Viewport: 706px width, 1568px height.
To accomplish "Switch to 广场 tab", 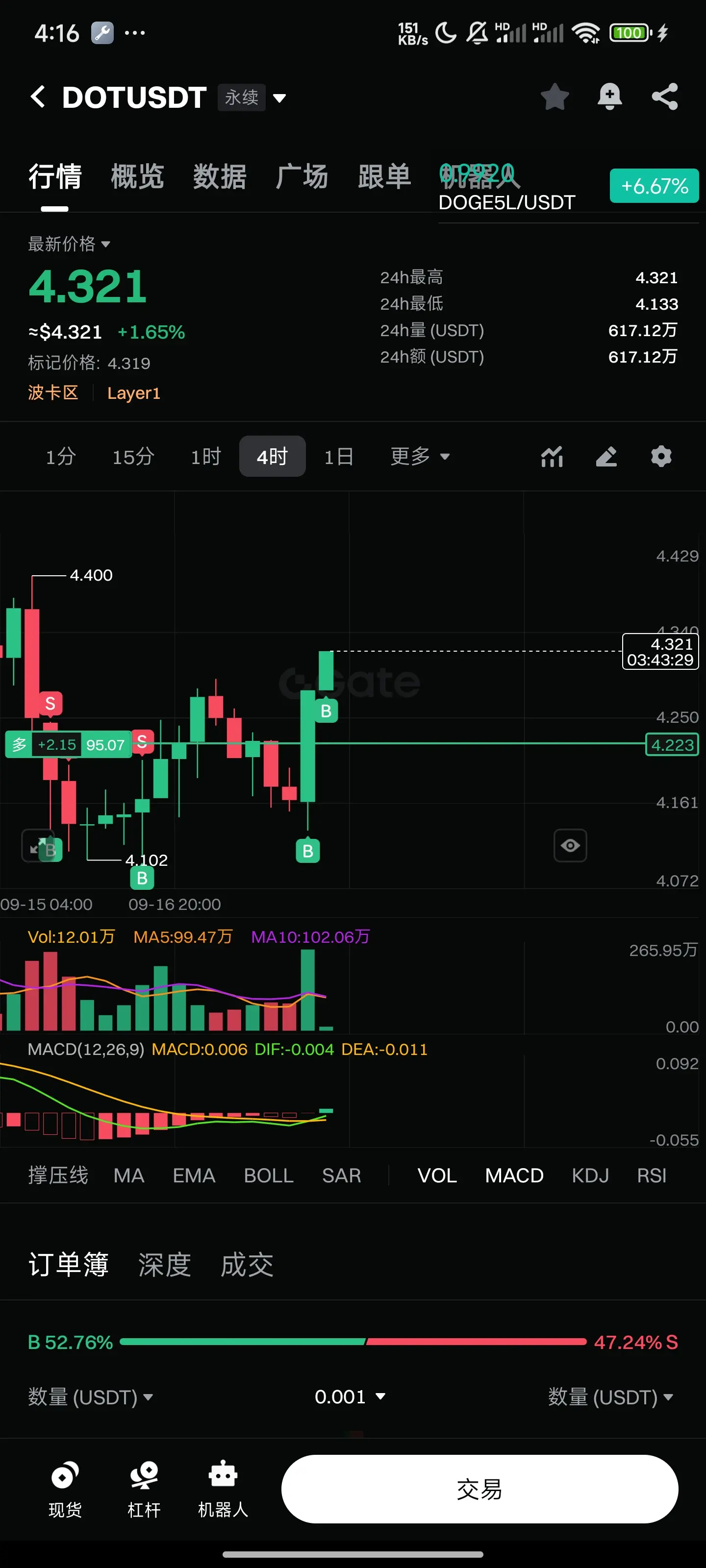I will coord(302,177).
